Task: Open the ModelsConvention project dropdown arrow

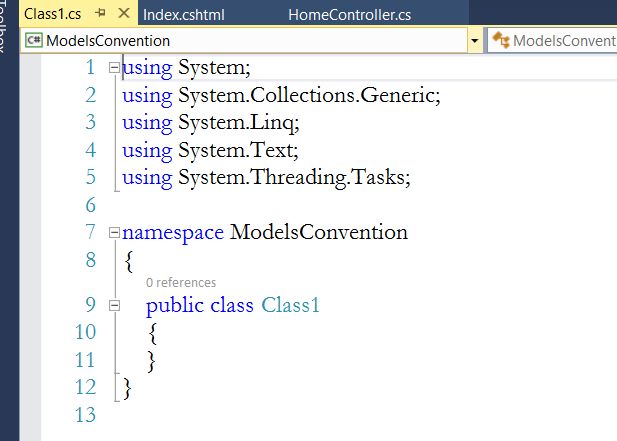Action: click(x=475, y=41)
